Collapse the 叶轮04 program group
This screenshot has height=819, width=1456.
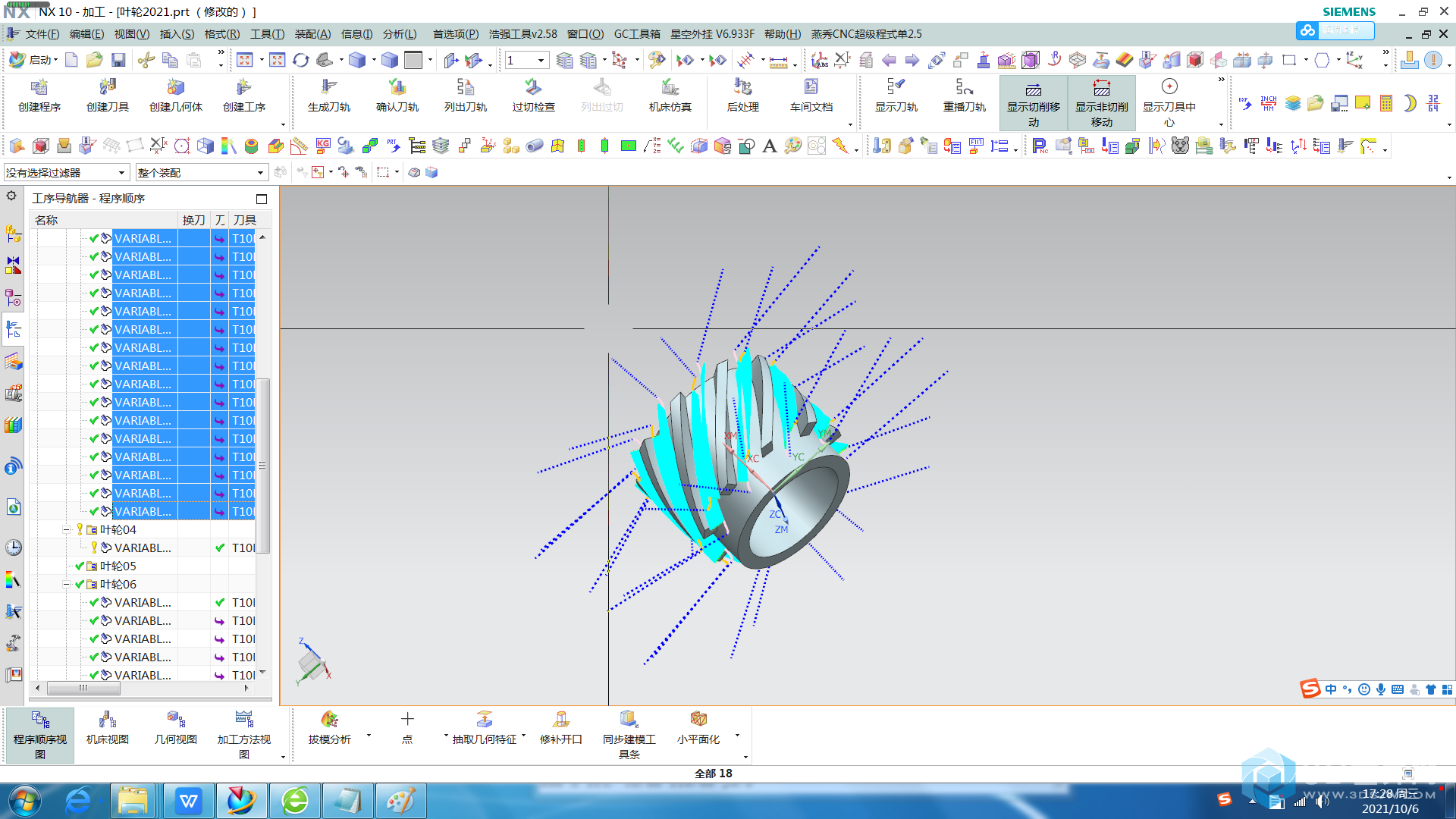(67, 529)
